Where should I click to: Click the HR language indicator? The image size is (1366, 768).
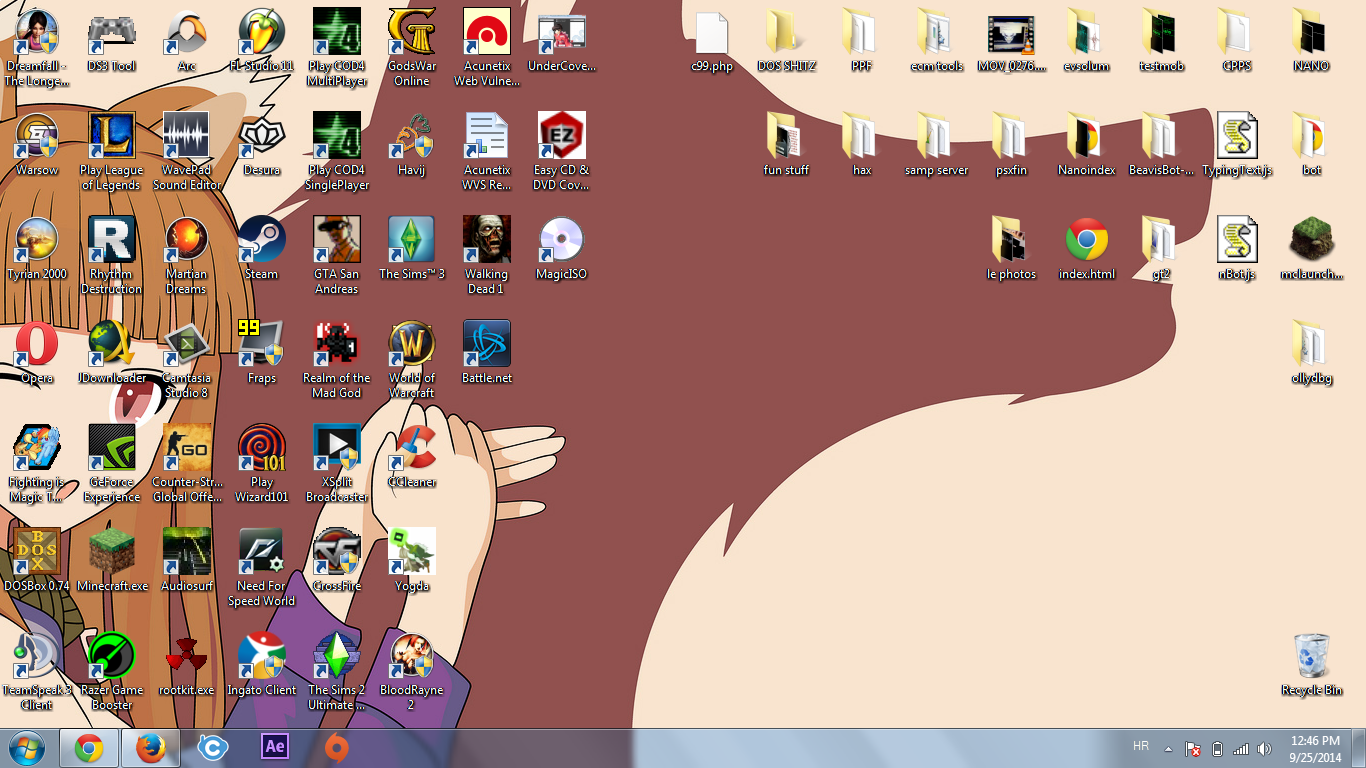tap(1141, 746)
